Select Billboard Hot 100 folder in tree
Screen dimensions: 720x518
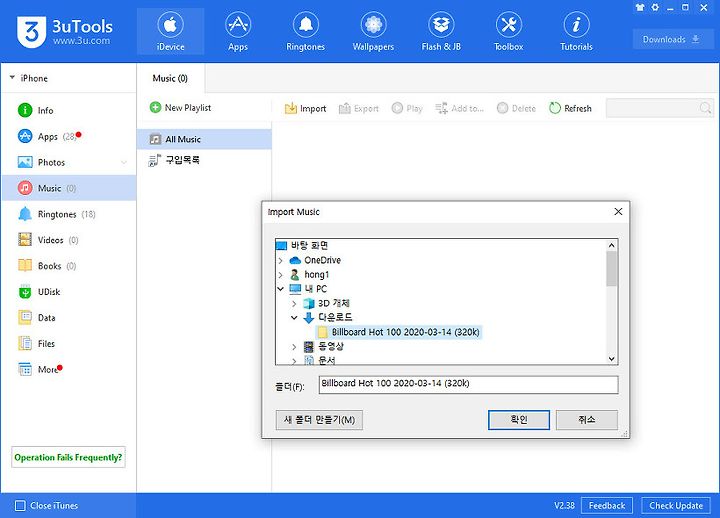point(399,332)
